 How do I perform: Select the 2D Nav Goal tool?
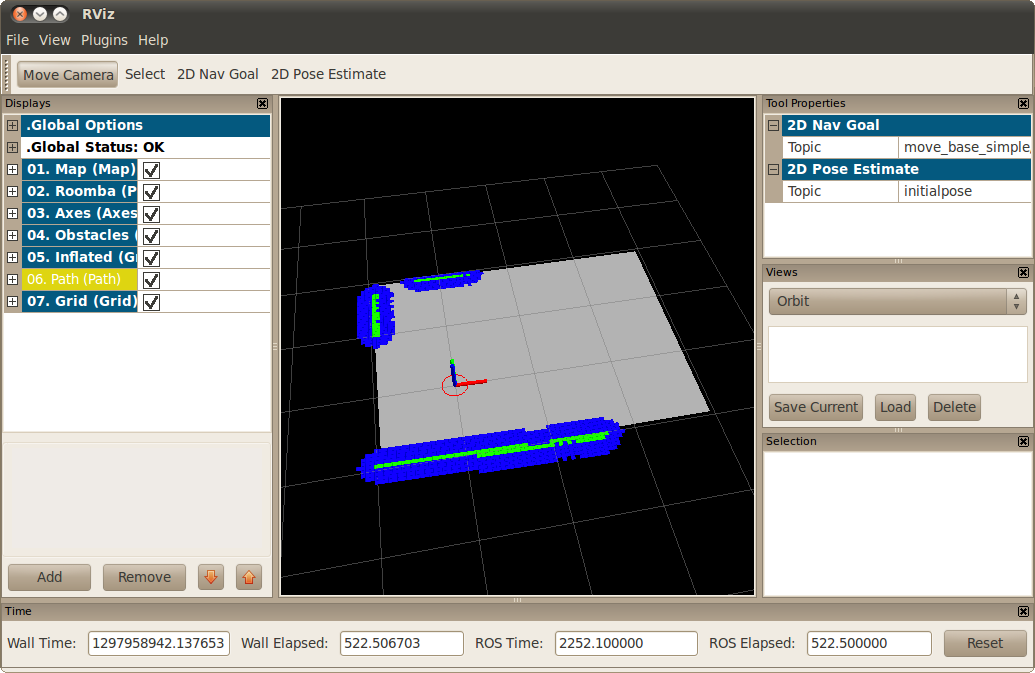217,74
